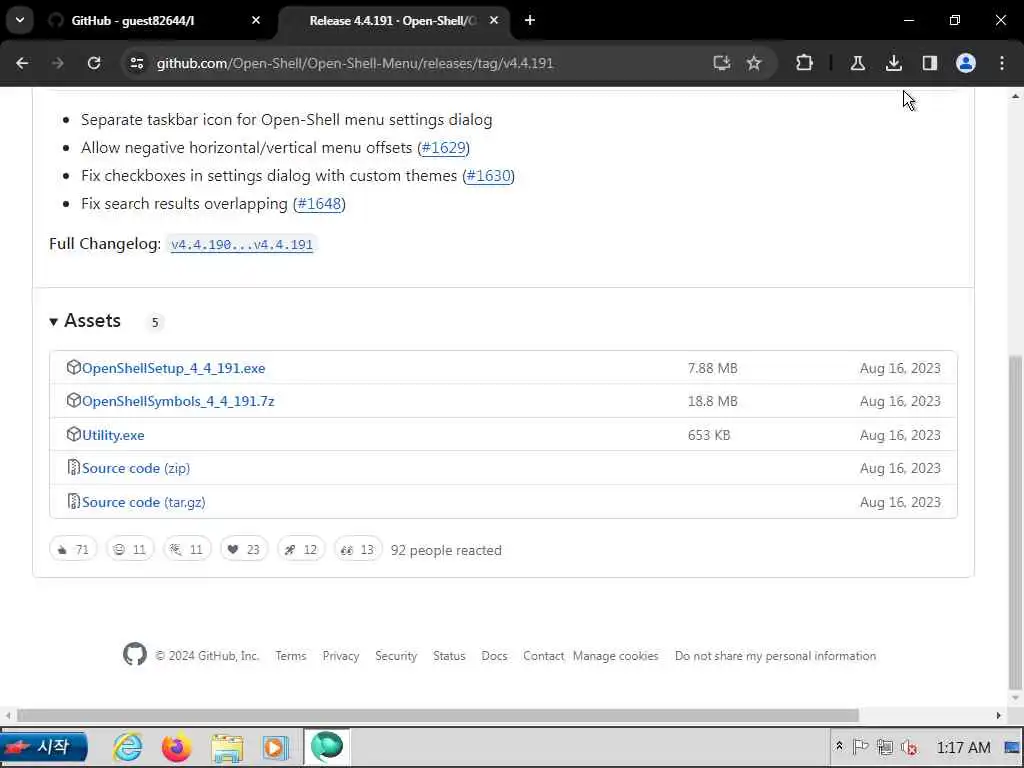Open the tab search dropdown arrow

coord(20,20)
